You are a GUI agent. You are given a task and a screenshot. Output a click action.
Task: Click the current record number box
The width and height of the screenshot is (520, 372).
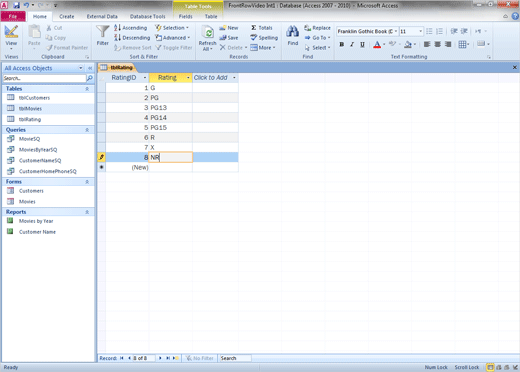[x=144, y=358]
